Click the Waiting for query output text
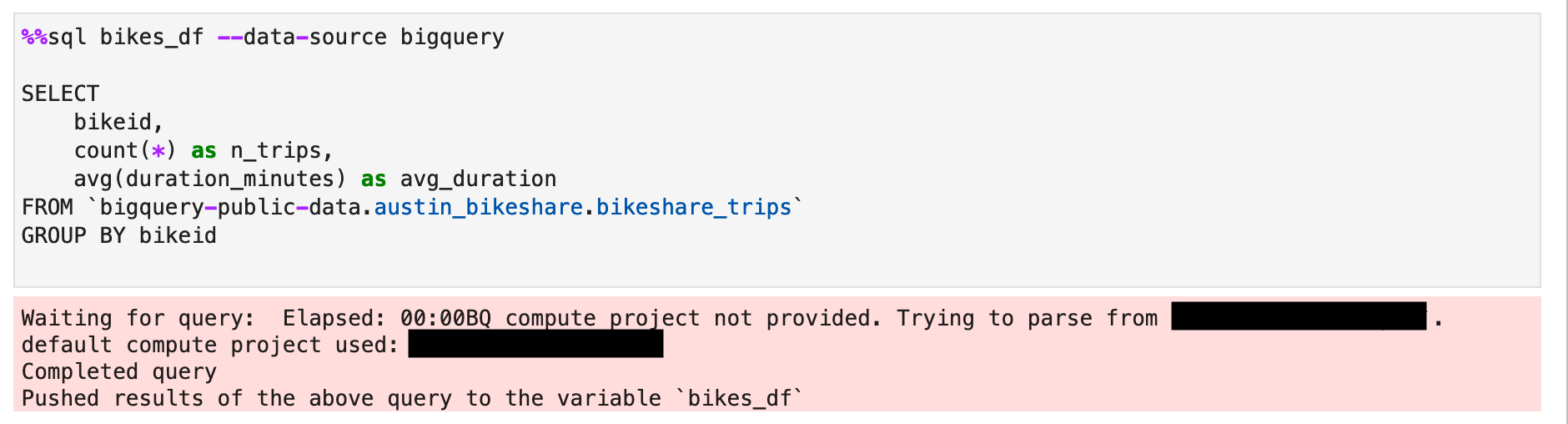 coord(138,318)
